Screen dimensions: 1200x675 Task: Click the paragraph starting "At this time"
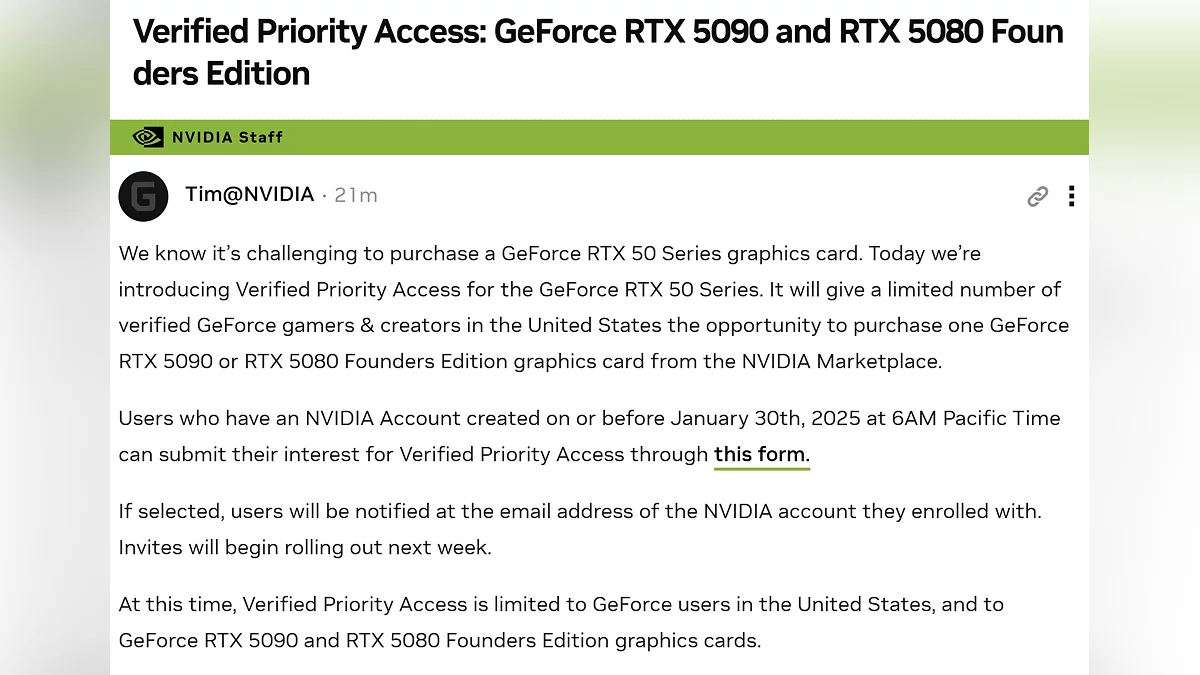point(561,622)
